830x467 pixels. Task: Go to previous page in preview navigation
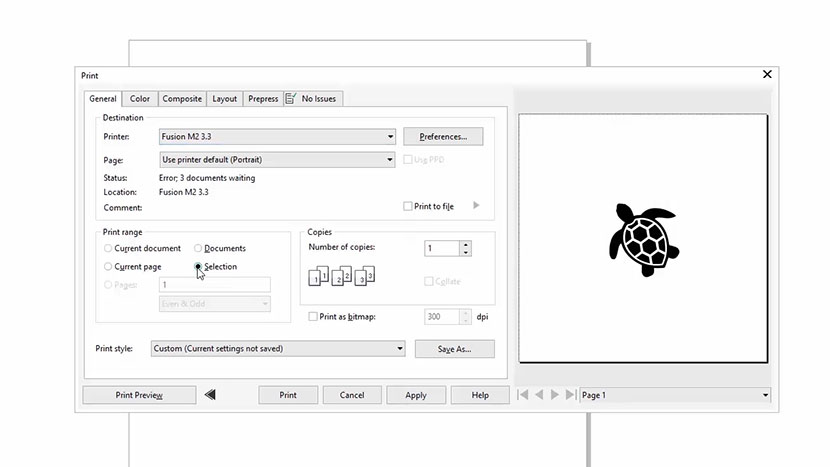(x=539, y=395)
